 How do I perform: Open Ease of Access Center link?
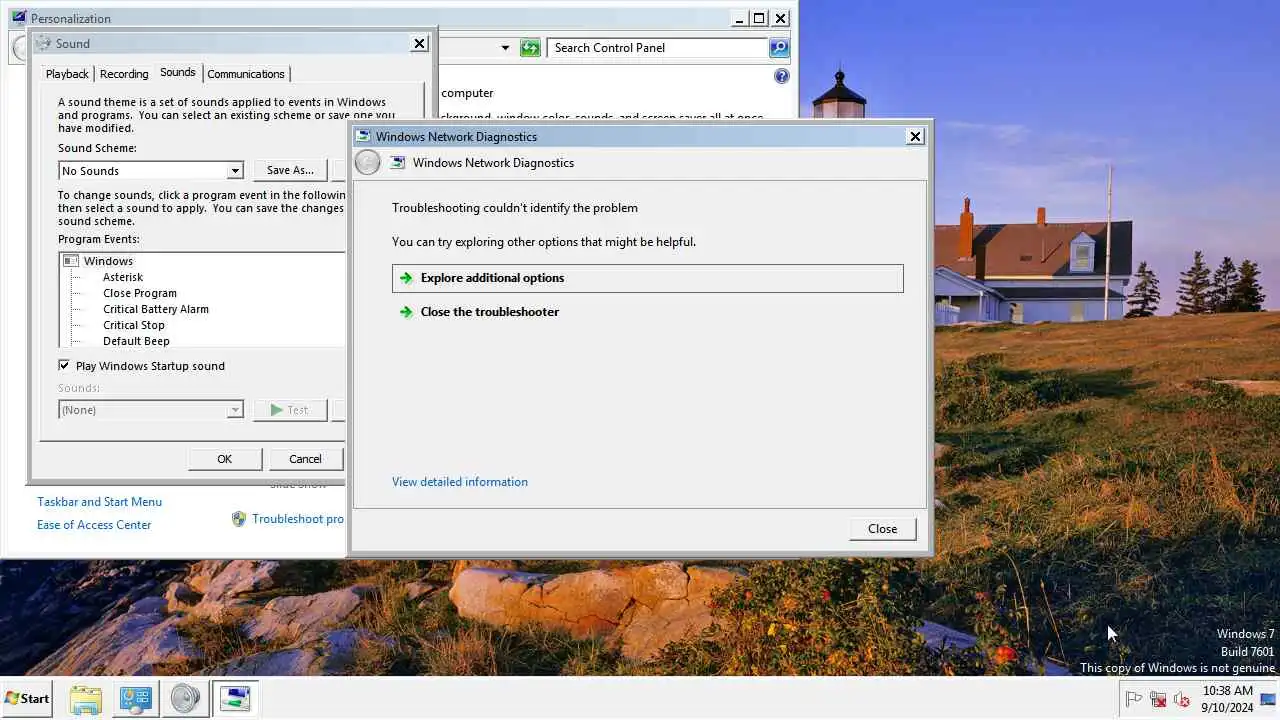94,525
